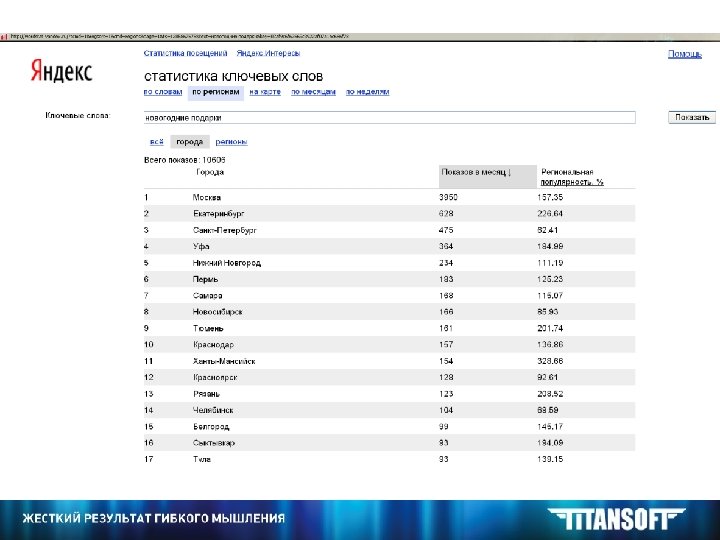Select the Челябинск row
Image resolution: width=720 pixels, height=540 pixels.
[389, 410]
